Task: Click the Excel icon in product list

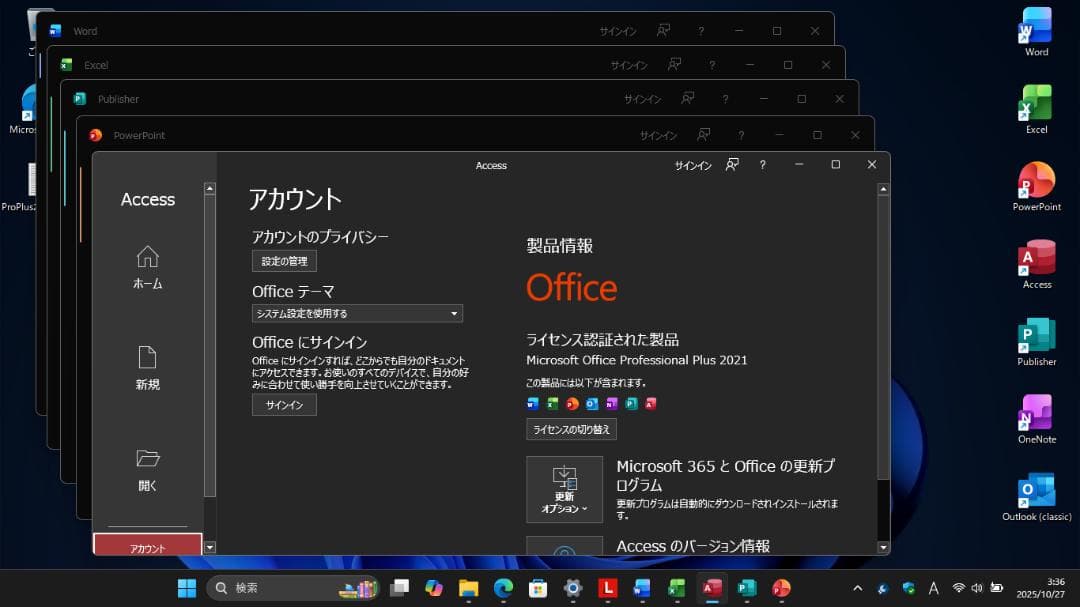Action: (552, 404)
